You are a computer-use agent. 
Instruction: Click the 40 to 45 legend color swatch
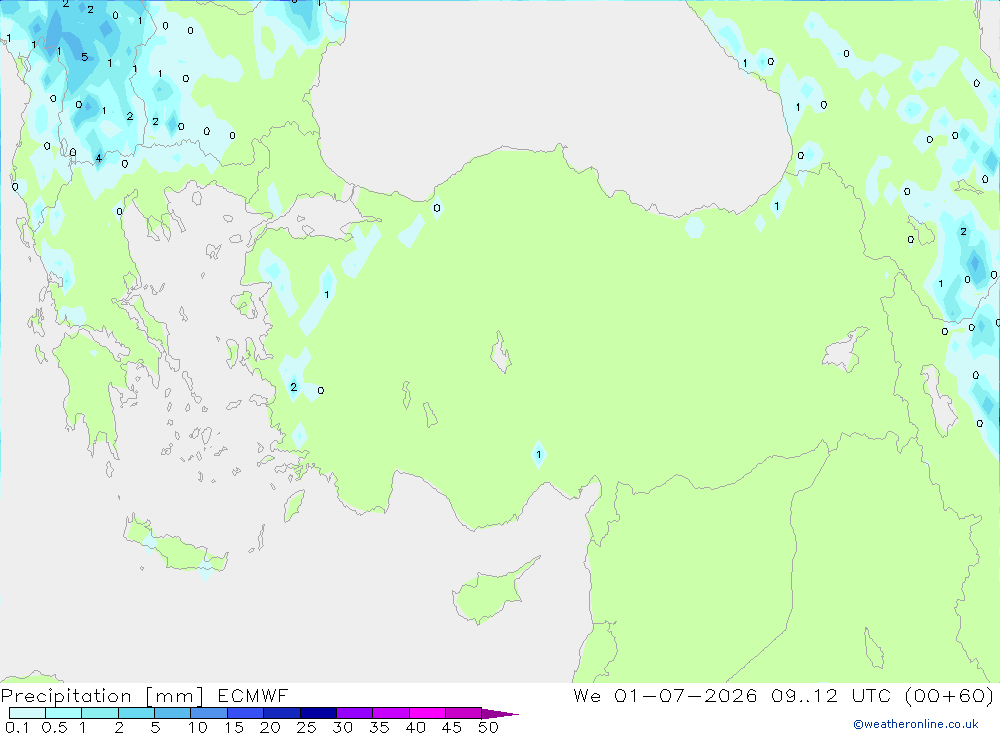click(427, 713)
